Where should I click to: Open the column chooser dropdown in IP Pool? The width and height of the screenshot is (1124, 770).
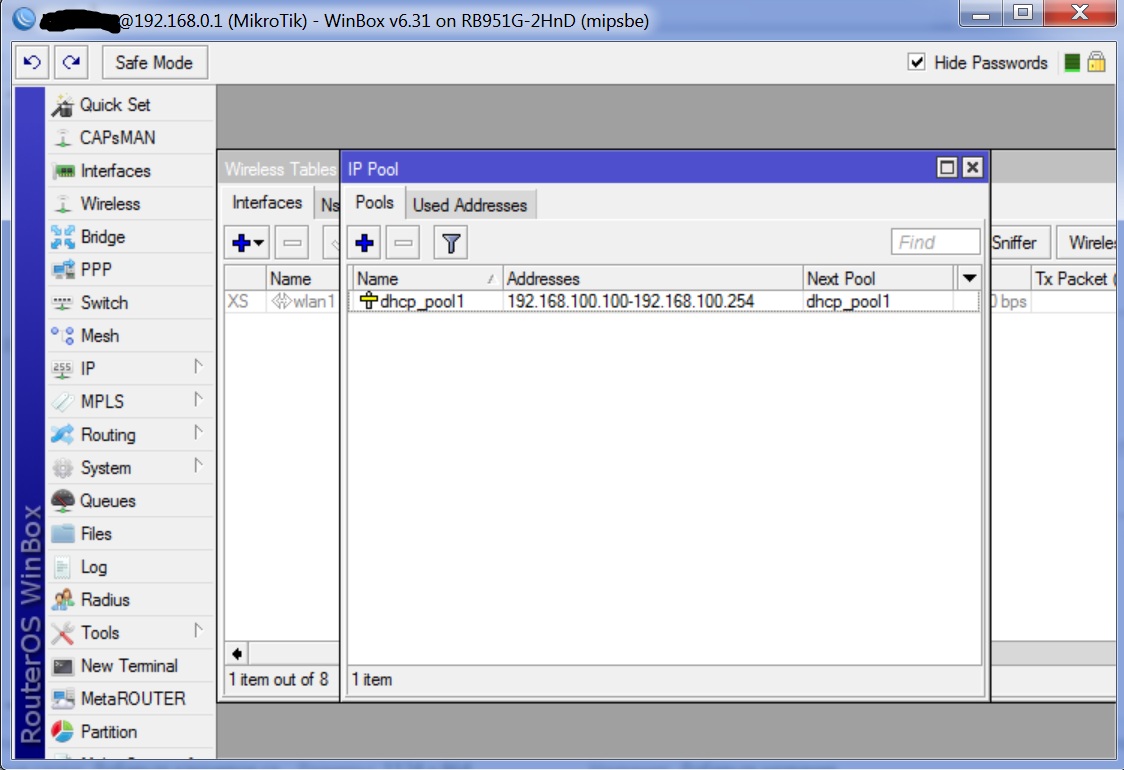pos(969,278)
